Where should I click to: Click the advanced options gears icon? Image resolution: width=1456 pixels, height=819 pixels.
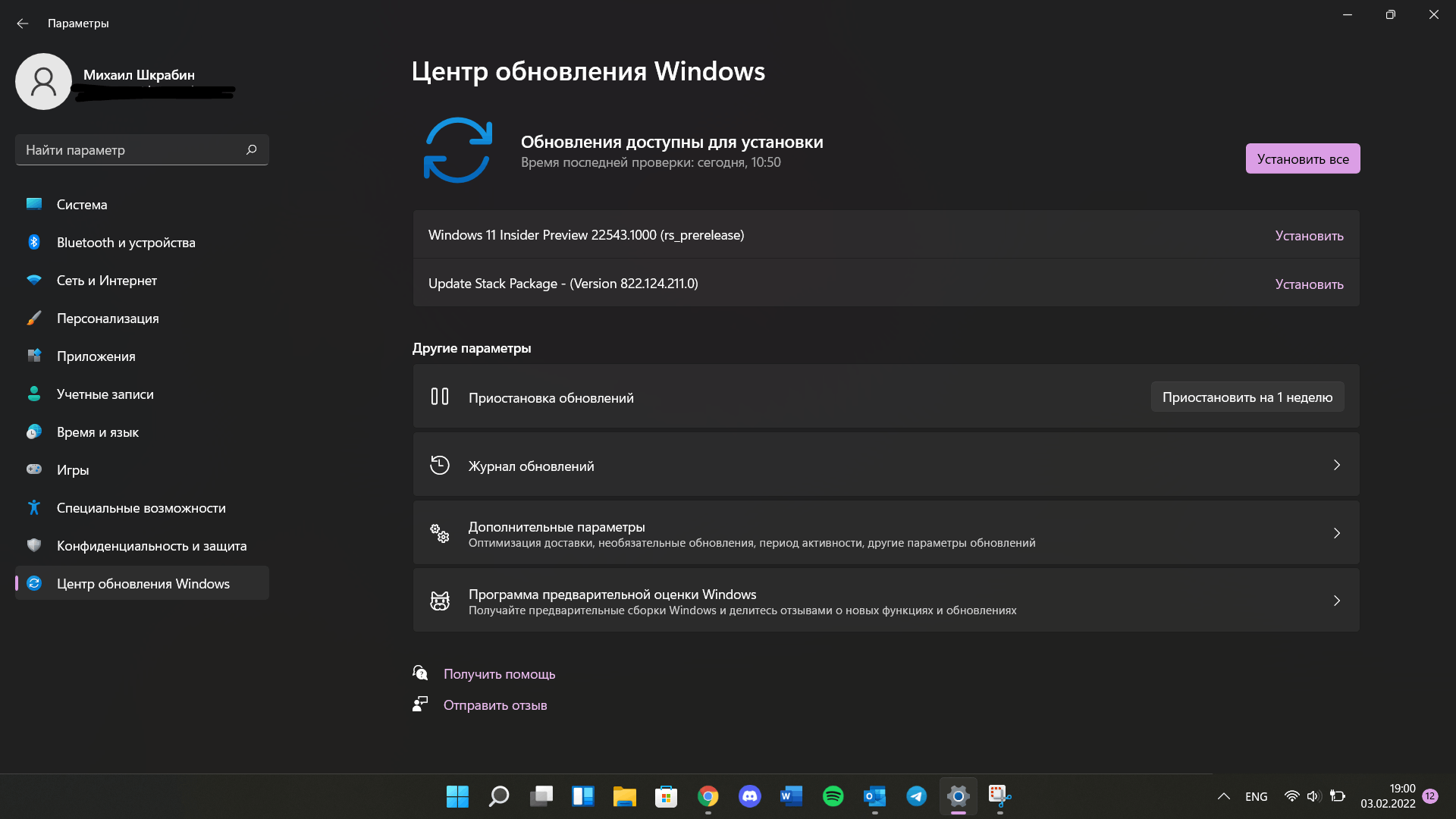coord(440,533)
